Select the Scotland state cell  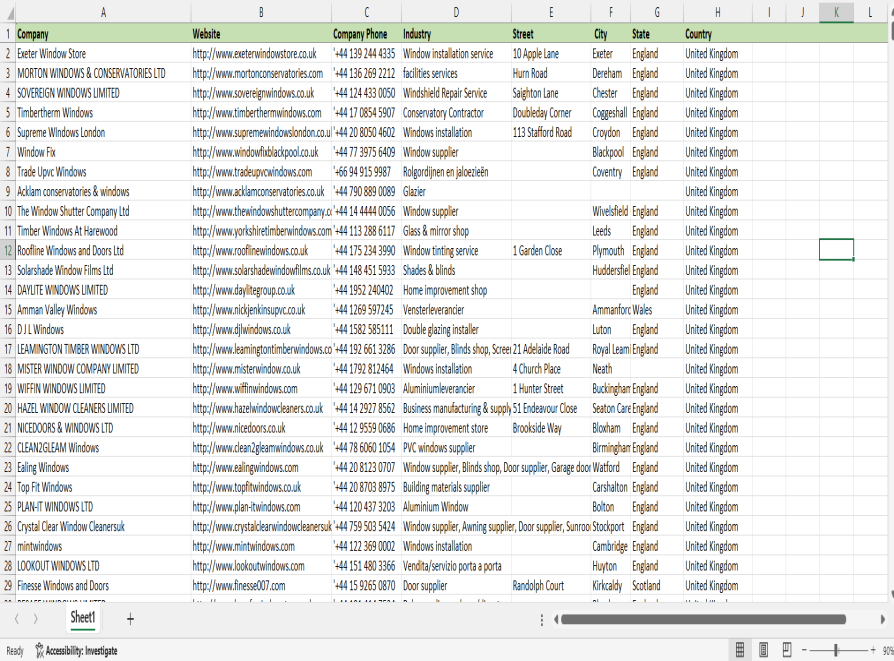pyautogui.click(x=646, y=586)
